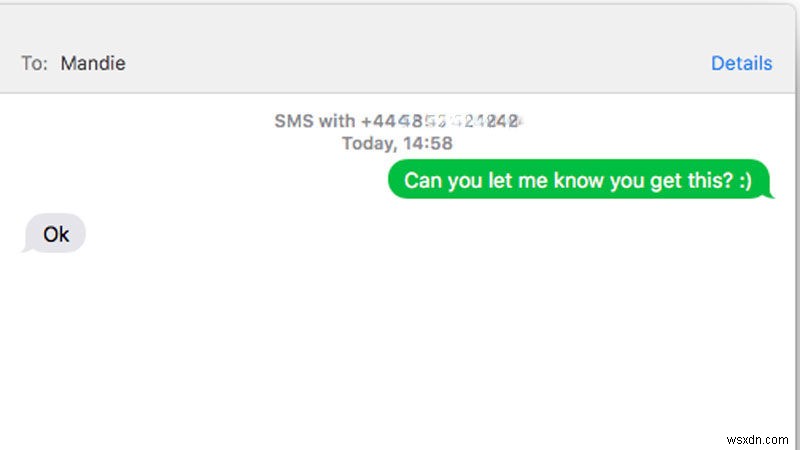Select the green sent message bubble
This screenshot has width=800, height=450.
click(577, 181)
